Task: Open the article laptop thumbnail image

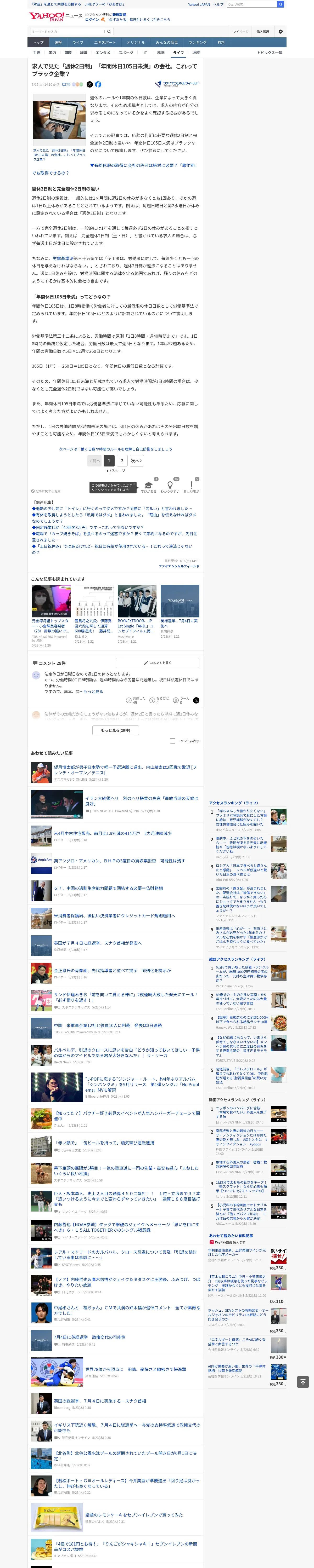Action: [x=59, y=120]
